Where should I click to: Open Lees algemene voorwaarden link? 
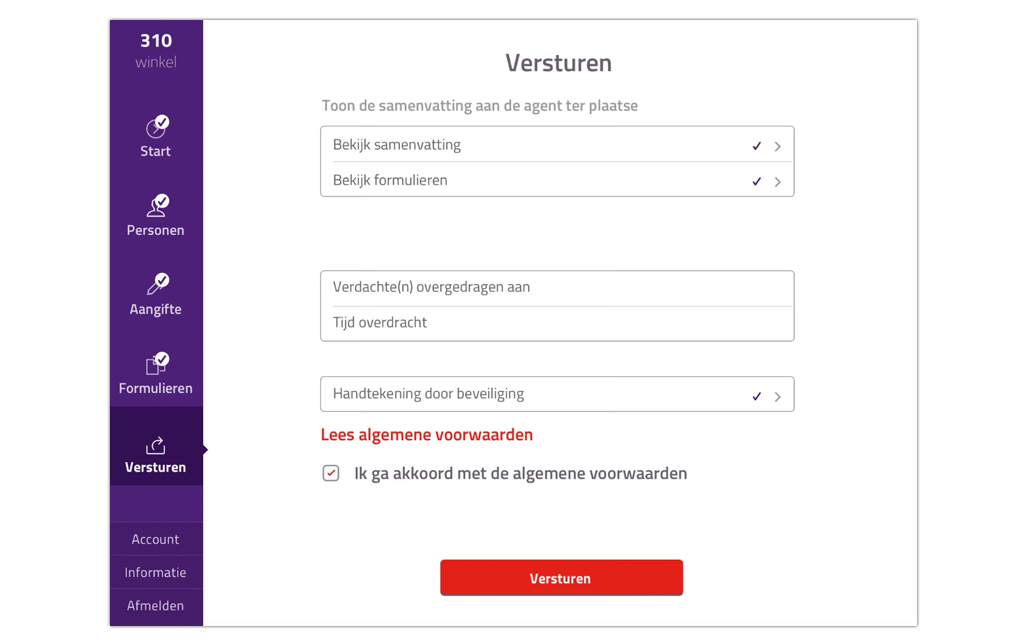tap(427, 435)
